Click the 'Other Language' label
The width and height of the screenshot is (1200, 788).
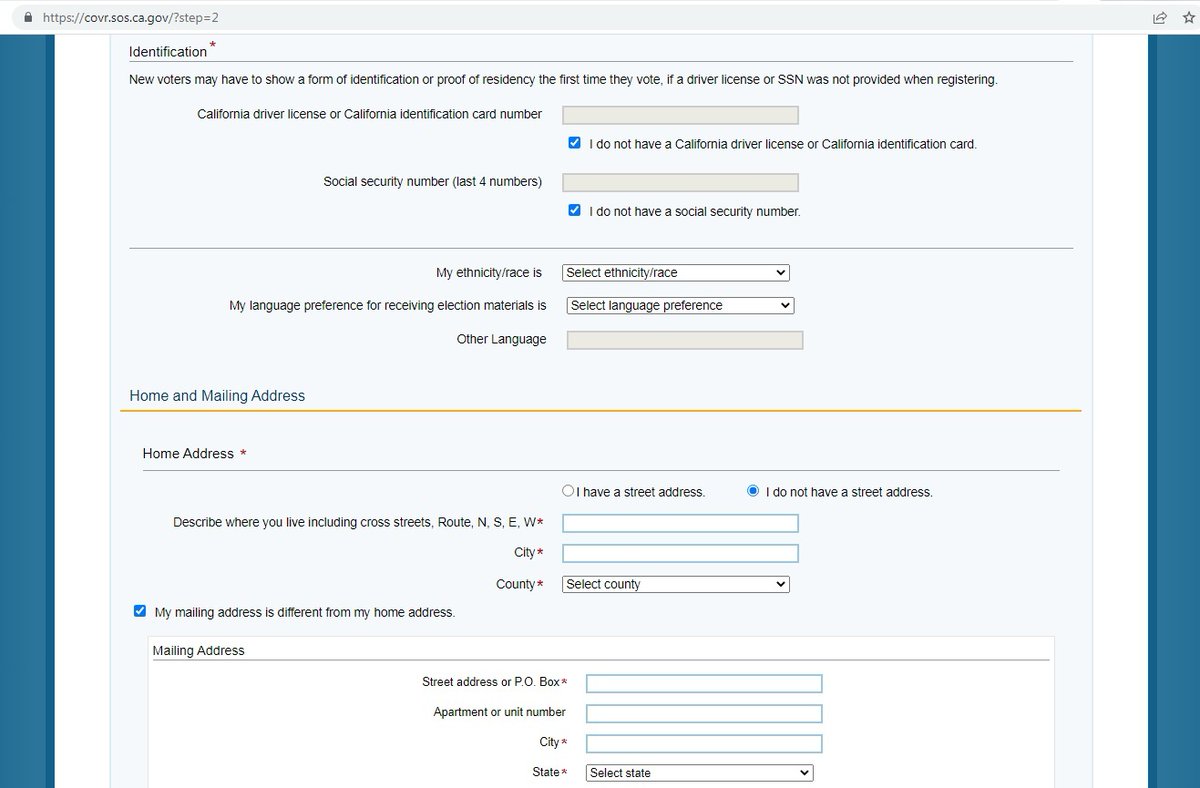point(502,339)
